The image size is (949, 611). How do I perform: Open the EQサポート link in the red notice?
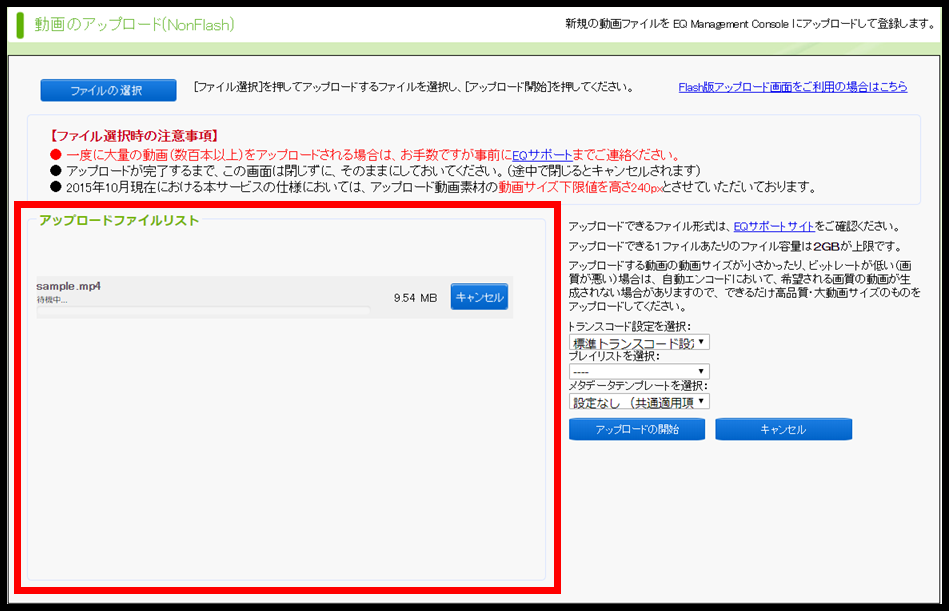click(x=542, y=155)
